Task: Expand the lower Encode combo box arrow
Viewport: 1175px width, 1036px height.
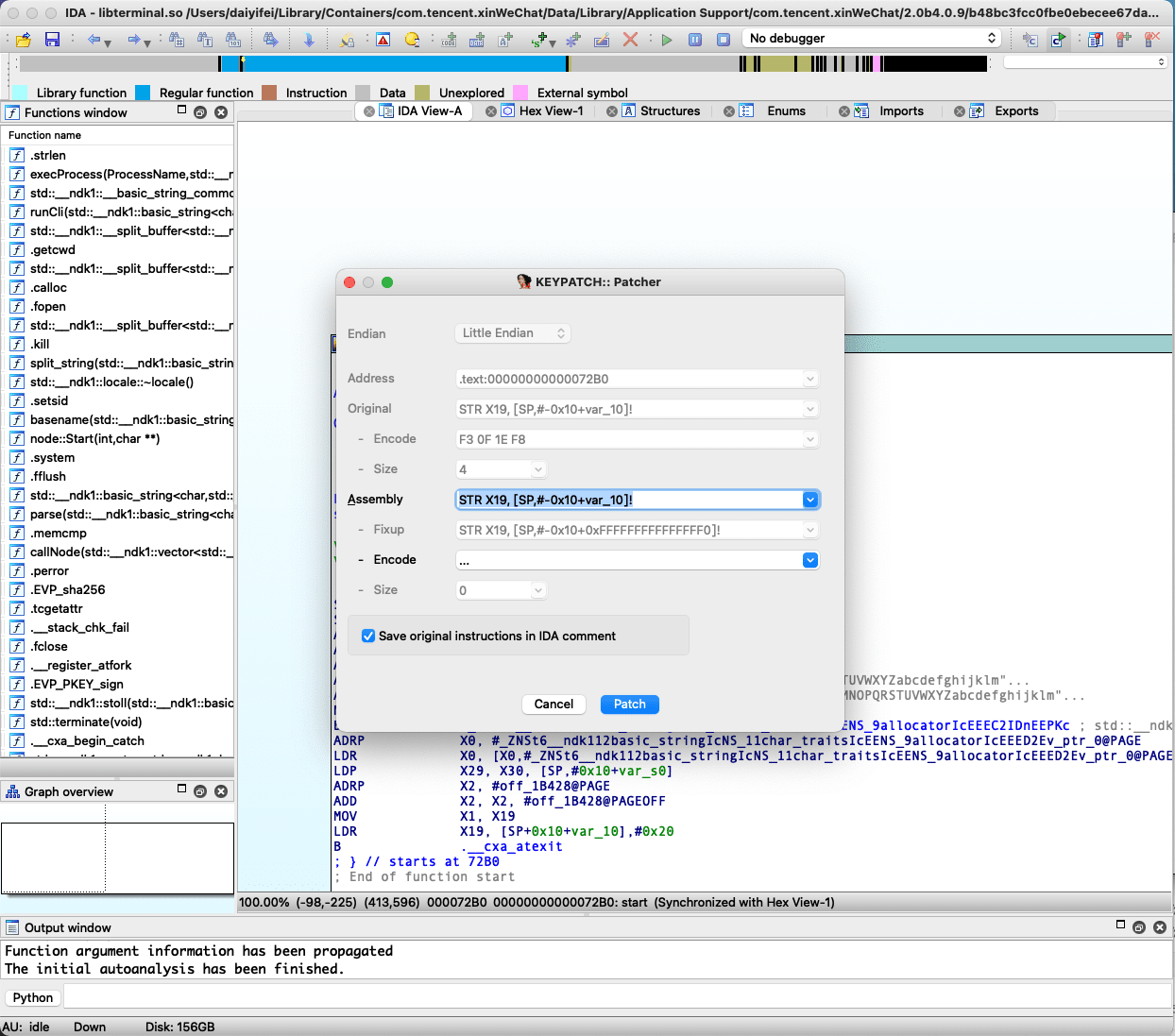Action: pyautogui.click(x=810, y=560)
